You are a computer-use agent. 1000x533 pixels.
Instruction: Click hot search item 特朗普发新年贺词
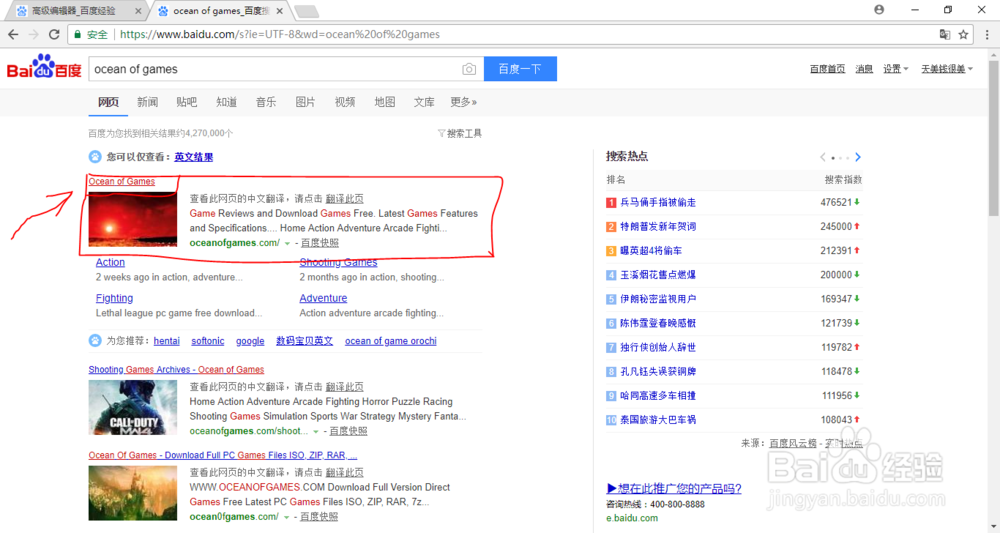[658, 226]
